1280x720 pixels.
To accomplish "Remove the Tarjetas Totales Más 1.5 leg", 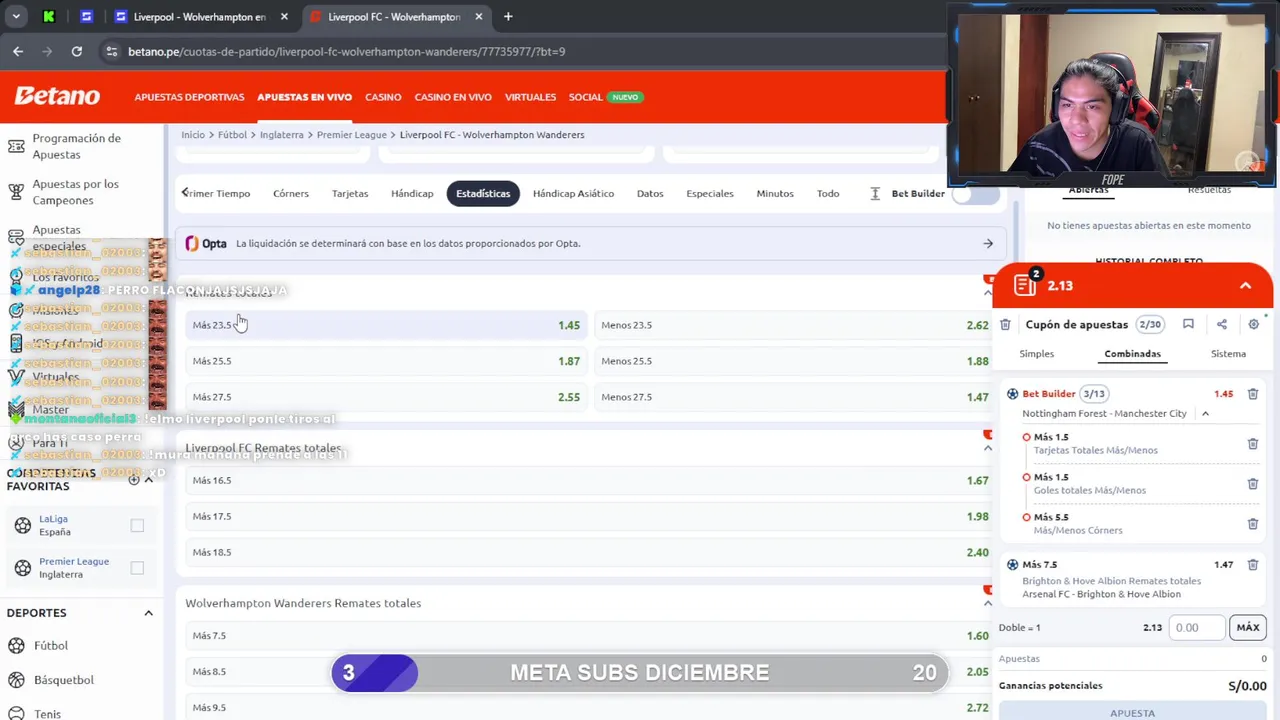I will click(x=1252, y=443).
